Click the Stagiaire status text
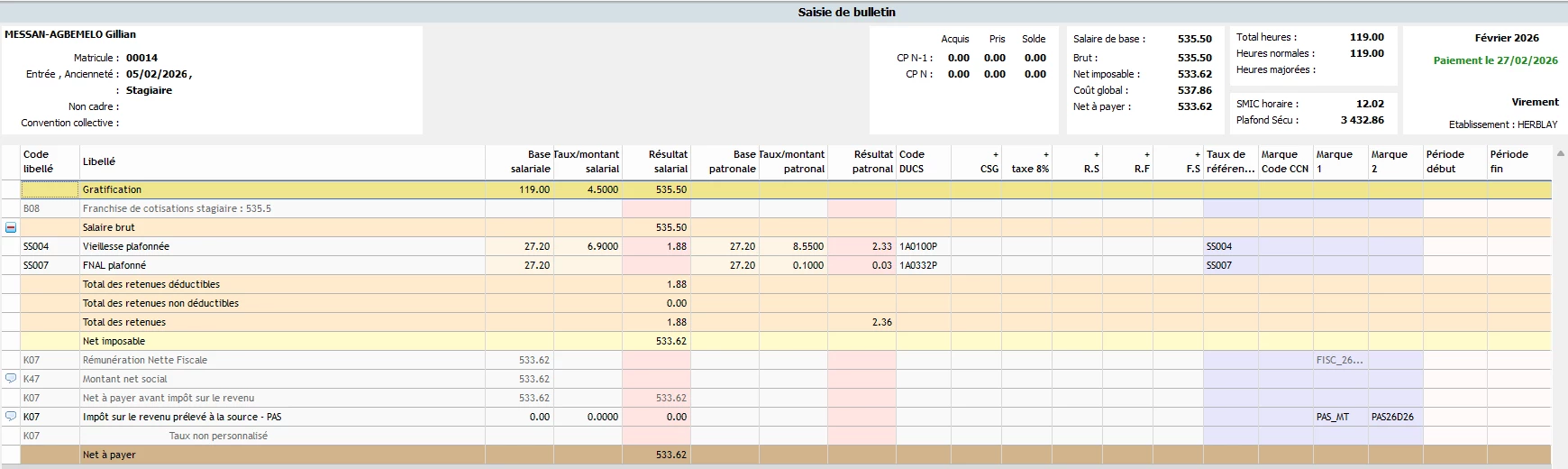 [x=149, y=90]
